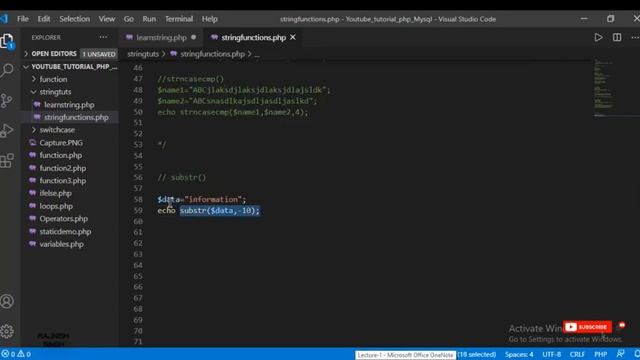Click the 18 selected status entry
This screenshot has height=360, width=640.
[477, 354]
